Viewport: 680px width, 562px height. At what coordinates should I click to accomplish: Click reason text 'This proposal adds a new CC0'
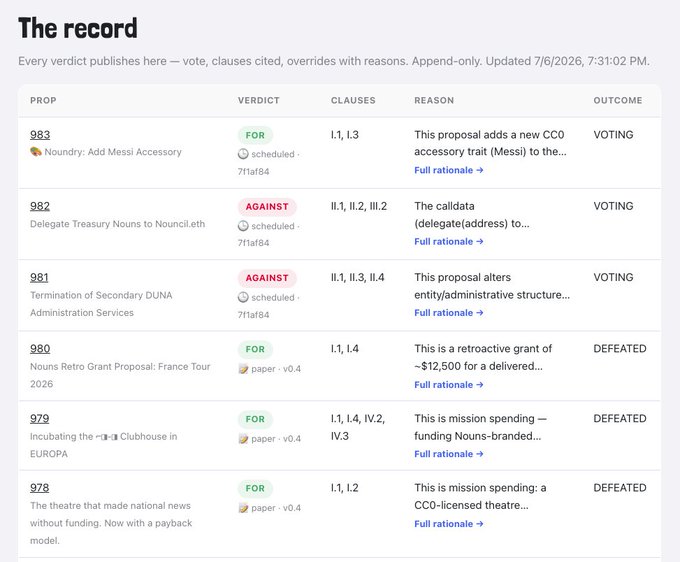[x=489, y=135]
